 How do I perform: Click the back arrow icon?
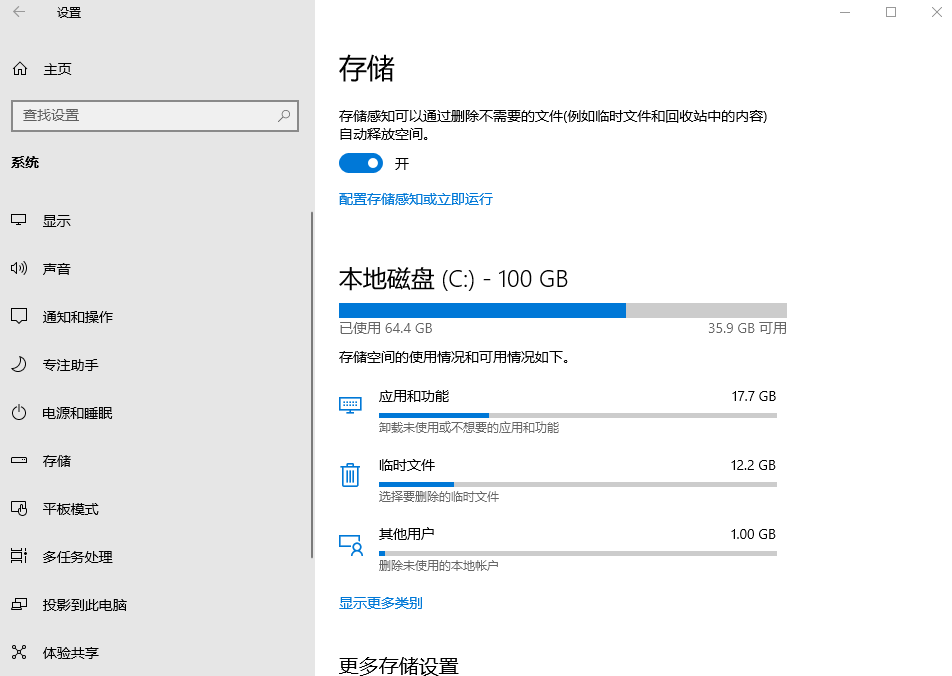tap(19, 12)
